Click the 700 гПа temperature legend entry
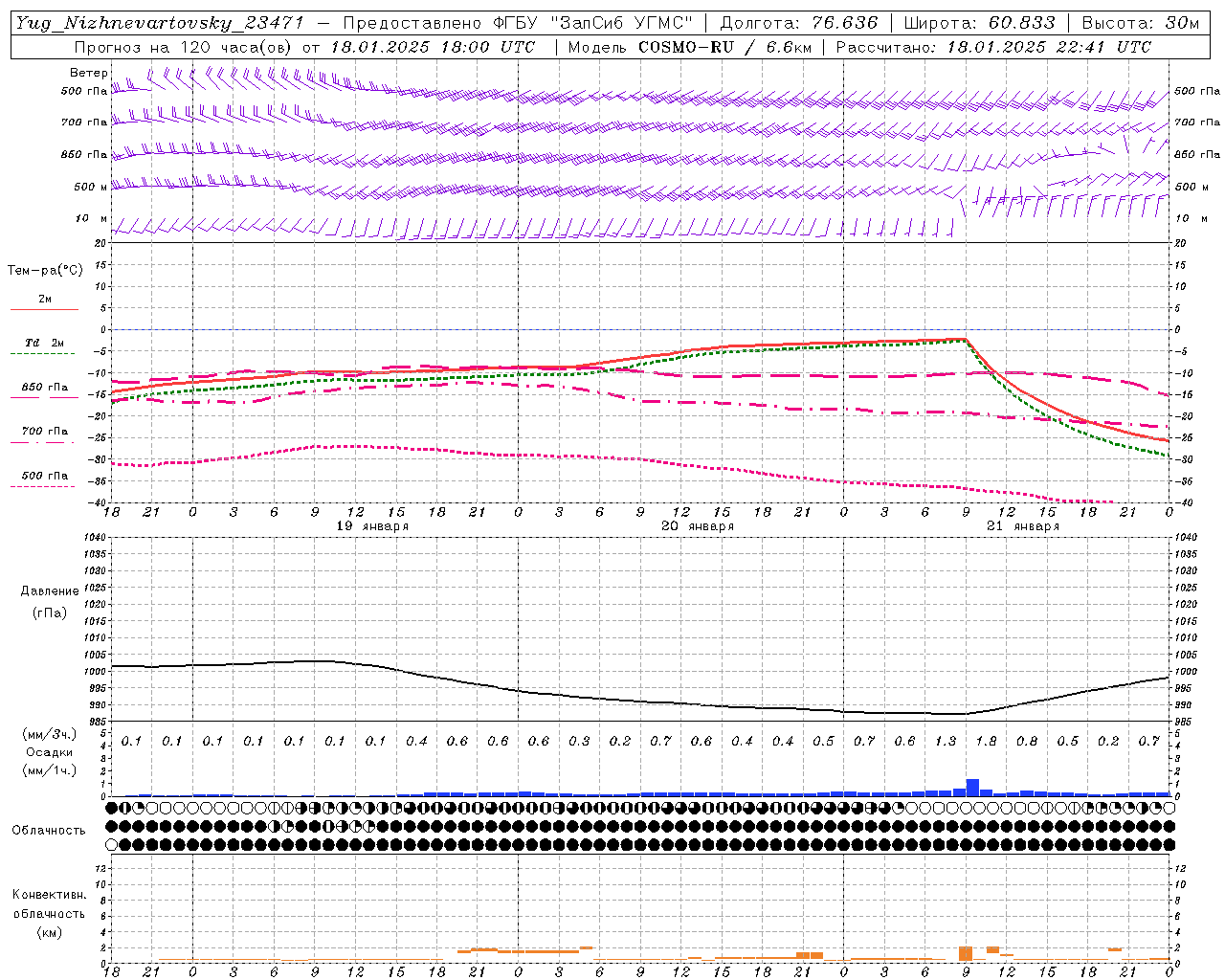Image resolution: width=1225 pixels, height=980 pixels. coord(44,432)
